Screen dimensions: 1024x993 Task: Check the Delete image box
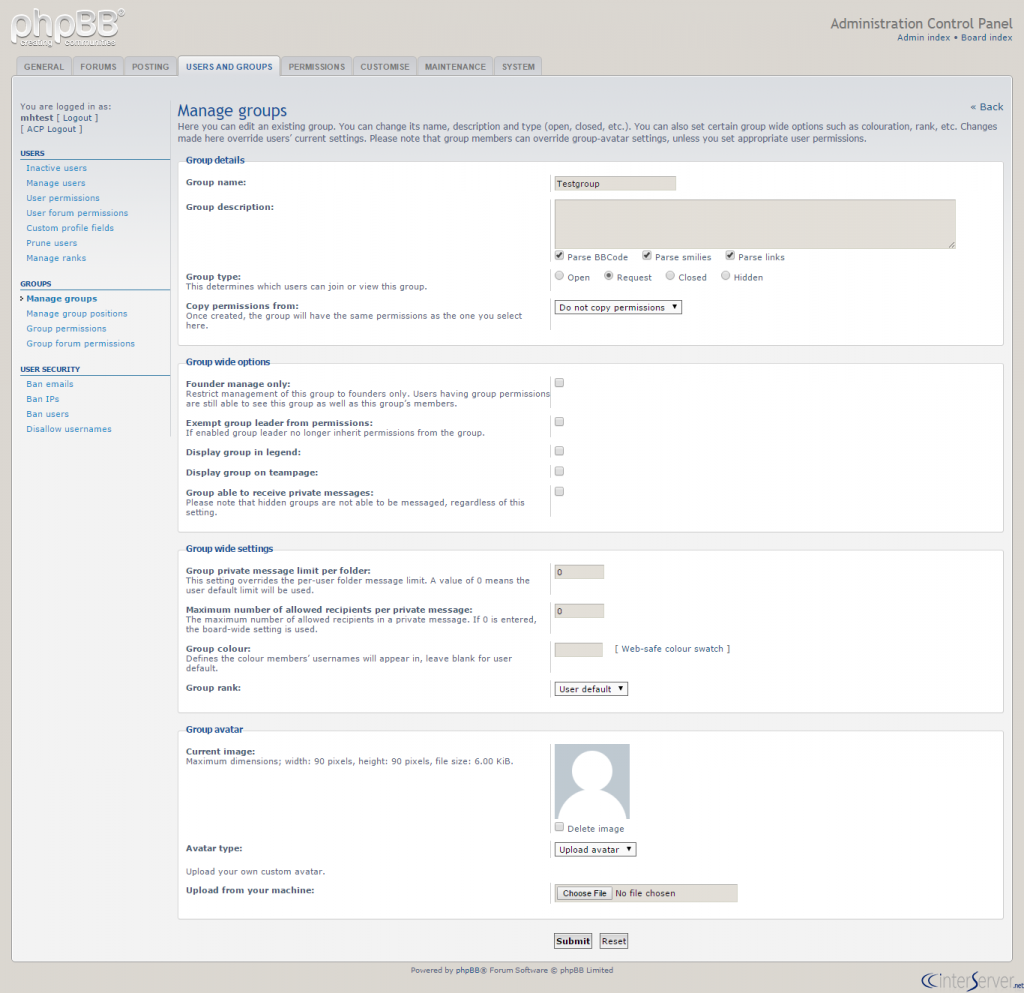point(559,827)
